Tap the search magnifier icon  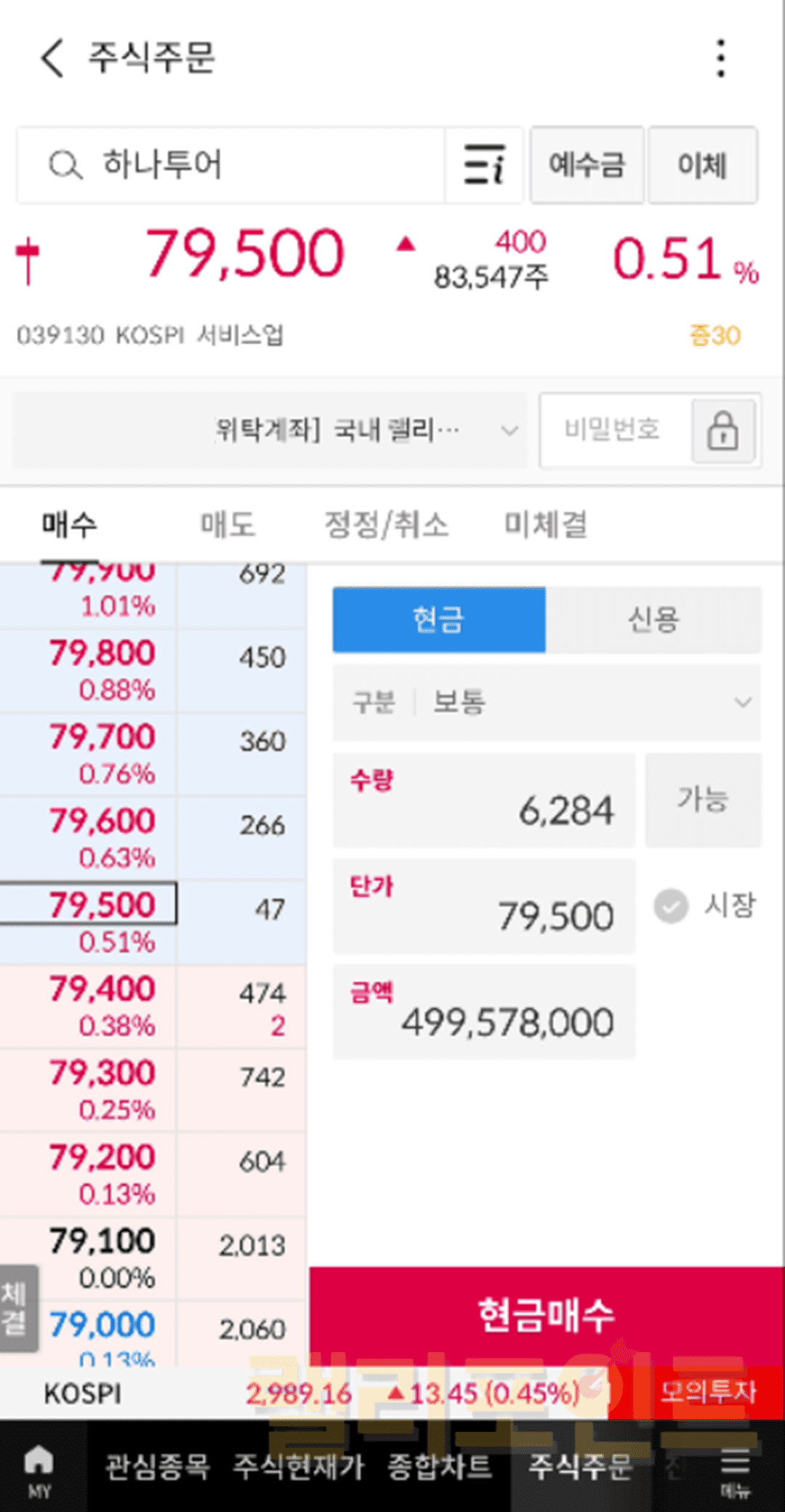point(65,165)
